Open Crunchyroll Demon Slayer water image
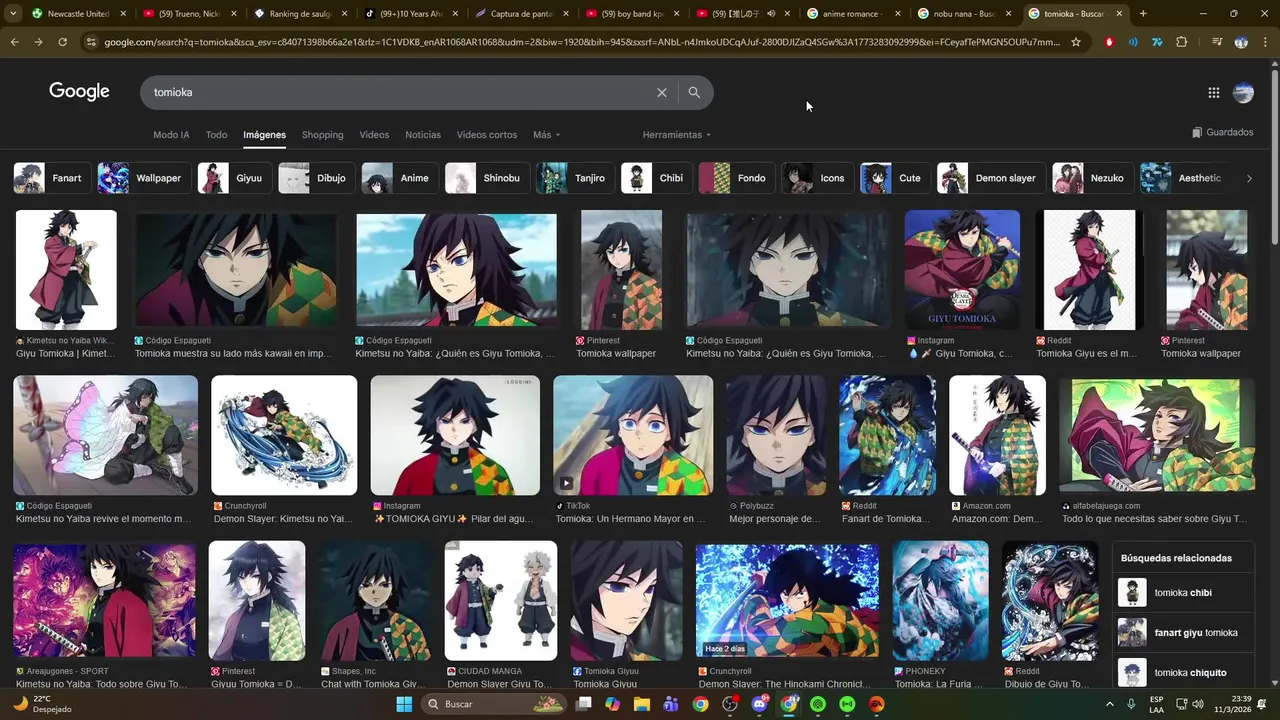The image size is (1280, 720). 284,435
